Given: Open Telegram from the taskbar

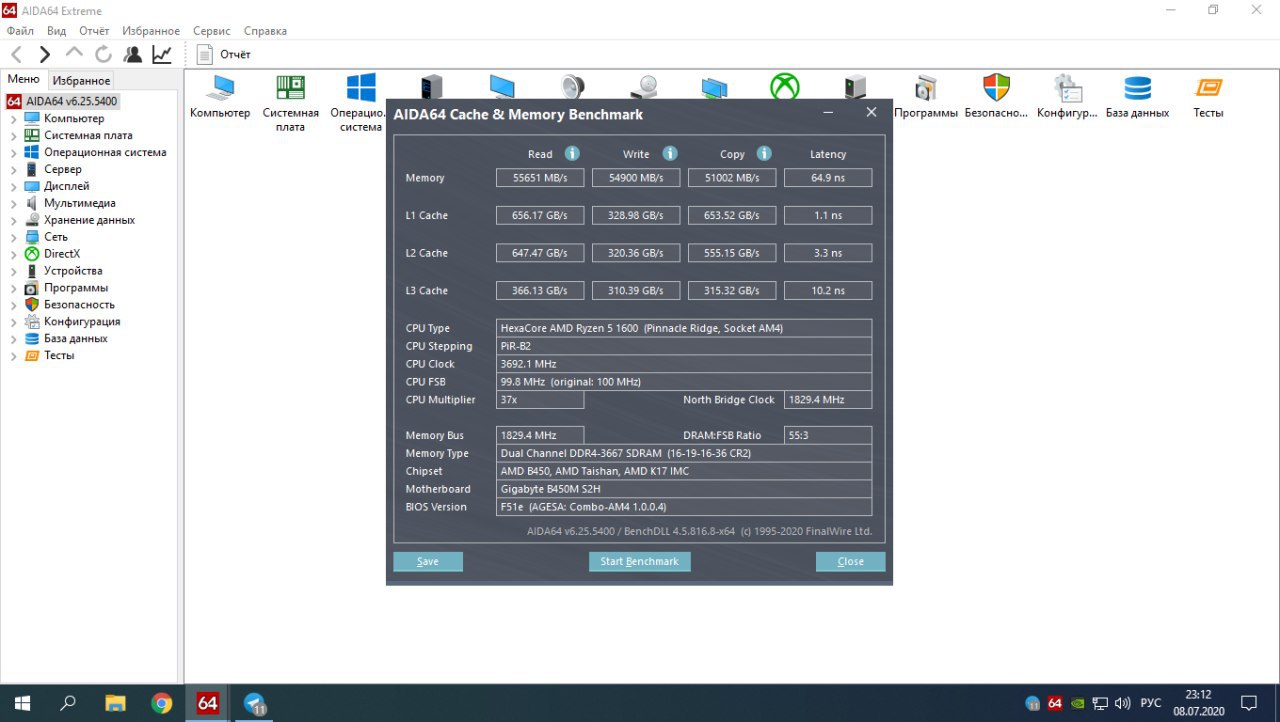Looking at the screenshot, I should click(254, 703).
